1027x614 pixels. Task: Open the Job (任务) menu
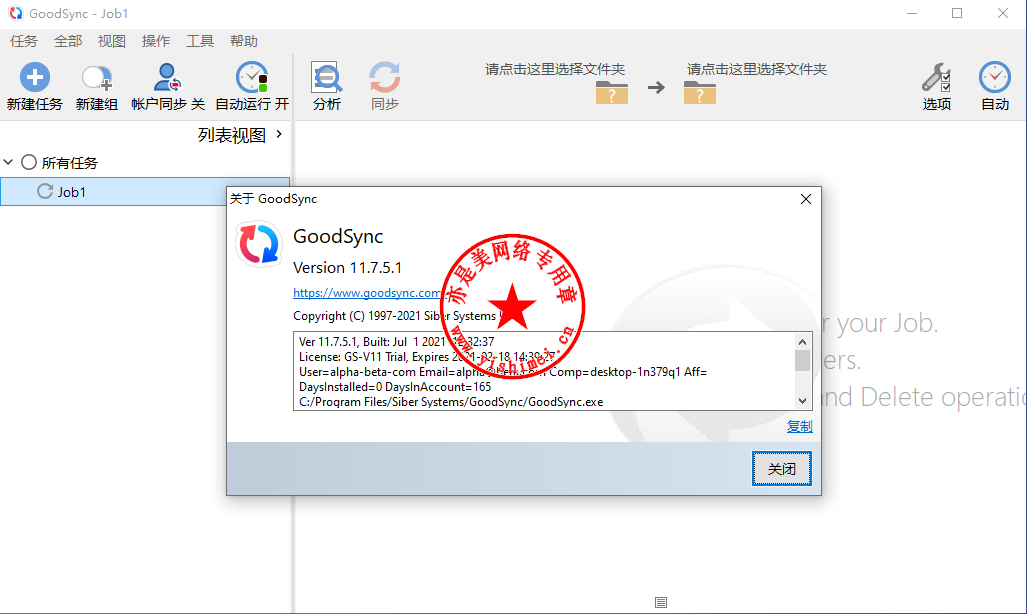tap(24, 41)
